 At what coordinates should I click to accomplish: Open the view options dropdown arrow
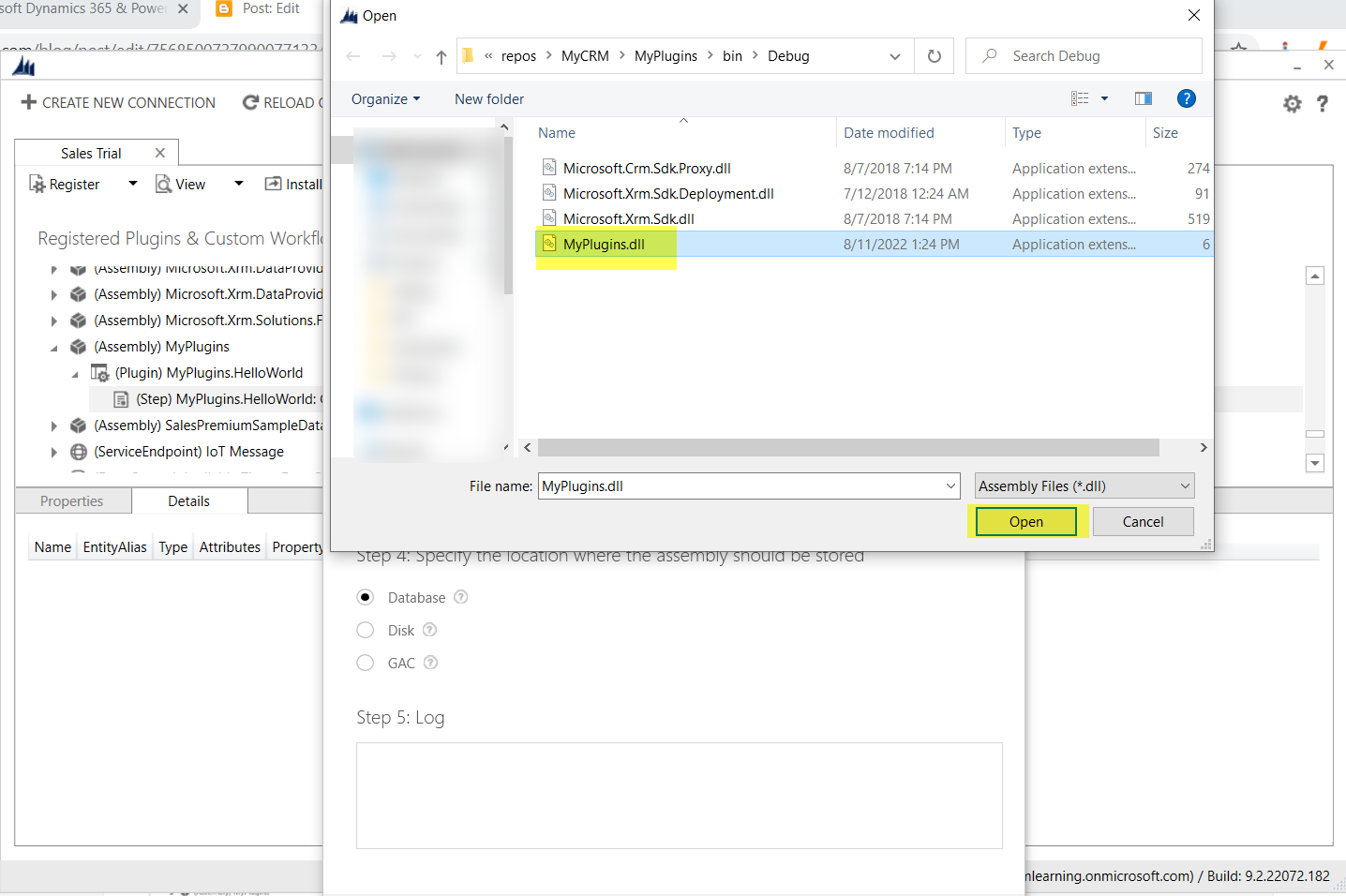point(1104,98)
